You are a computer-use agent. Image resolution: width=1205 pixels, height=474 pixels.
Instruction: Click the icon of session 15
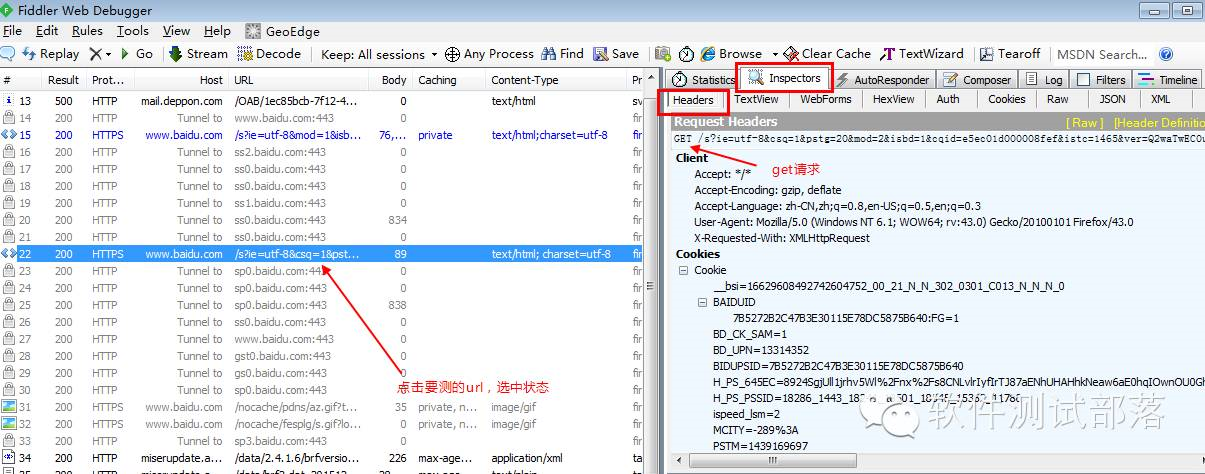tap(8, 135)
